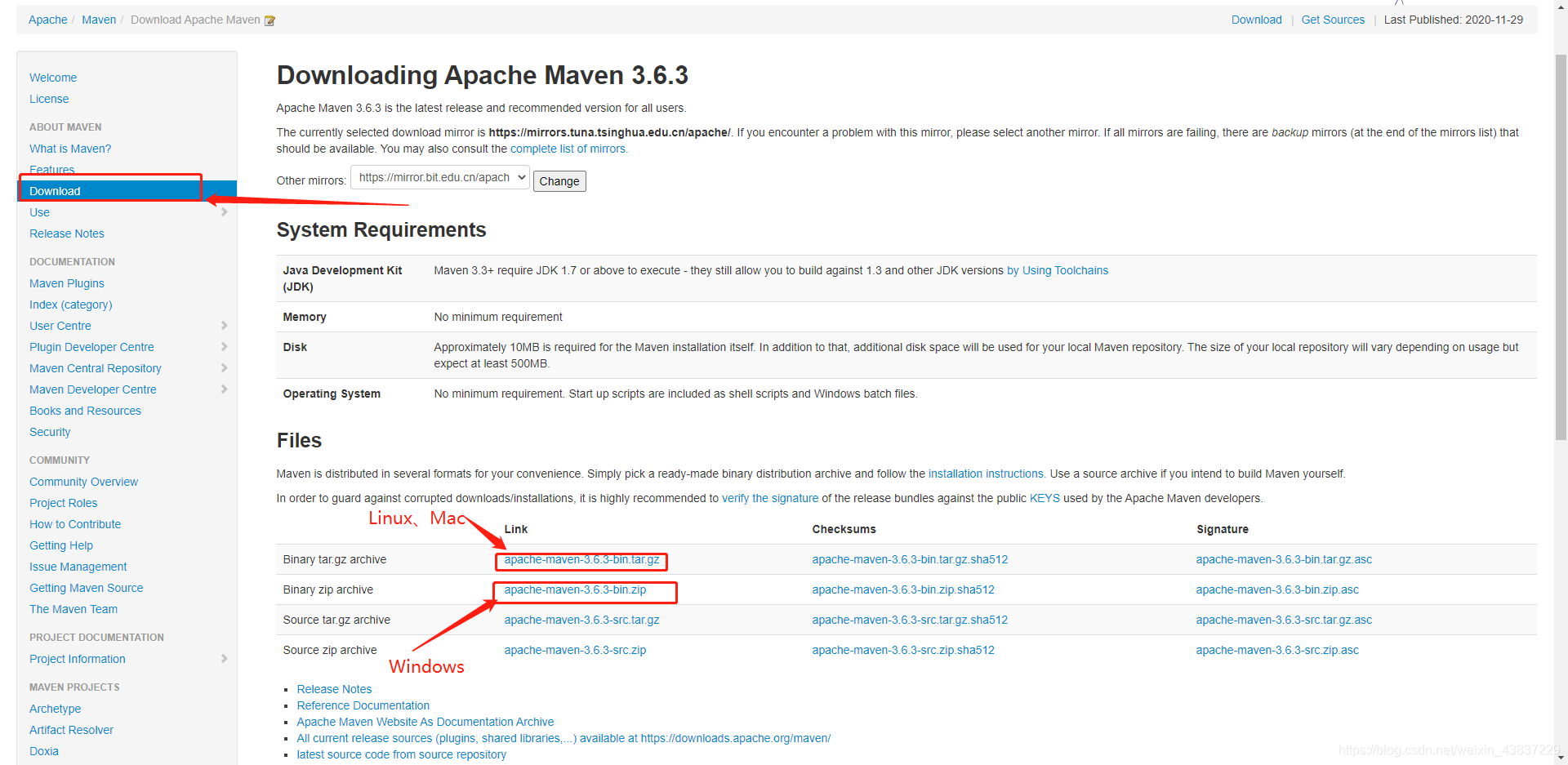The width and height of the screenshot is (1568, 765).
Task: Open Index (category) sidebar link
Action: pos(71,305)
